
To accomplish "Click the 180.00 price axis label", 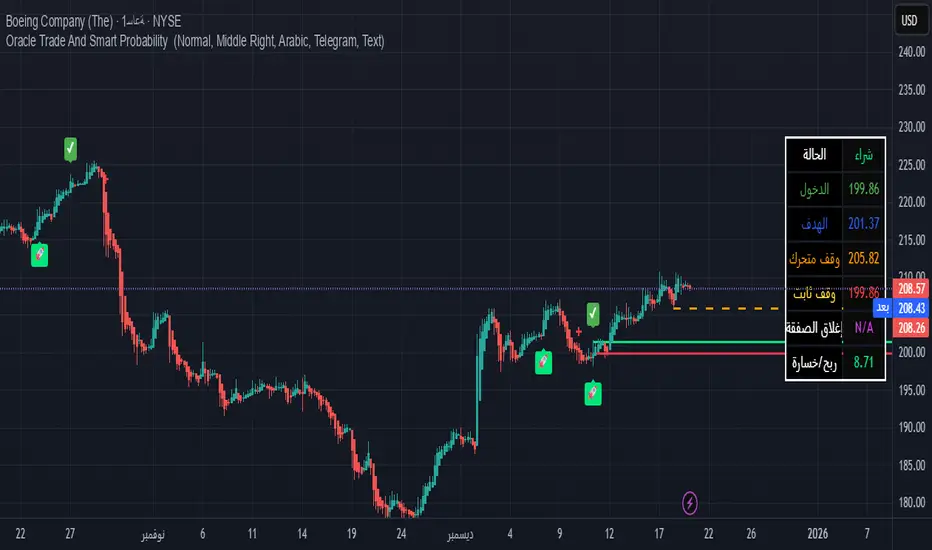I will (912, 502).
